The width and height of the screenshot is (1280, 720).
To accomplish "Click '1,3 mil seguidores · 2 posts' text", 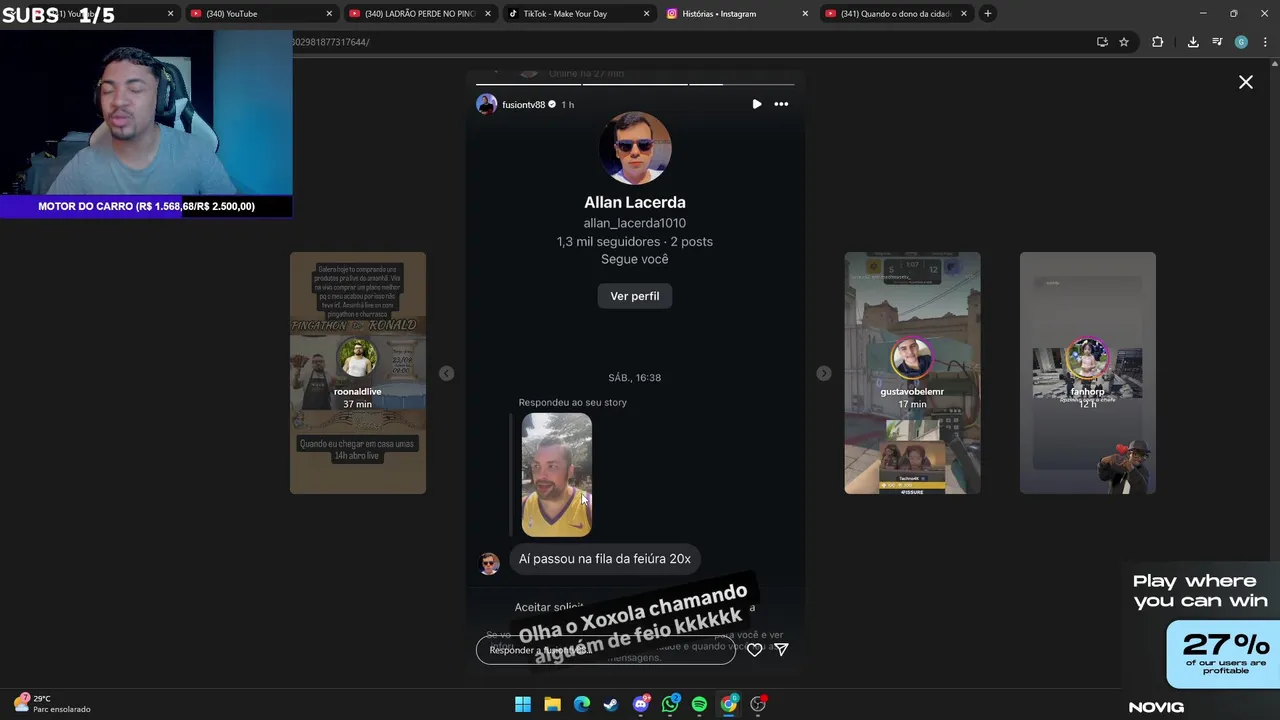I will point(635,241).
